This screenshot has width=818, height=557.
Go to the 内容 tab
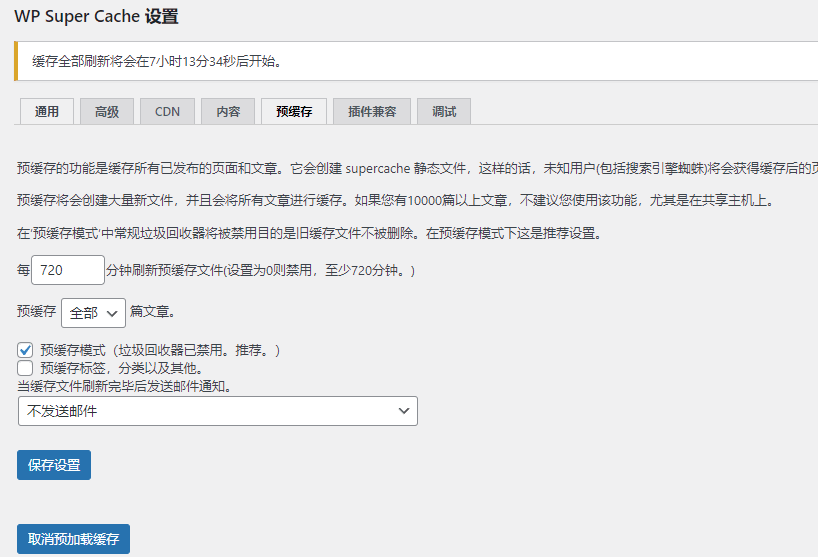click(228, 111)
